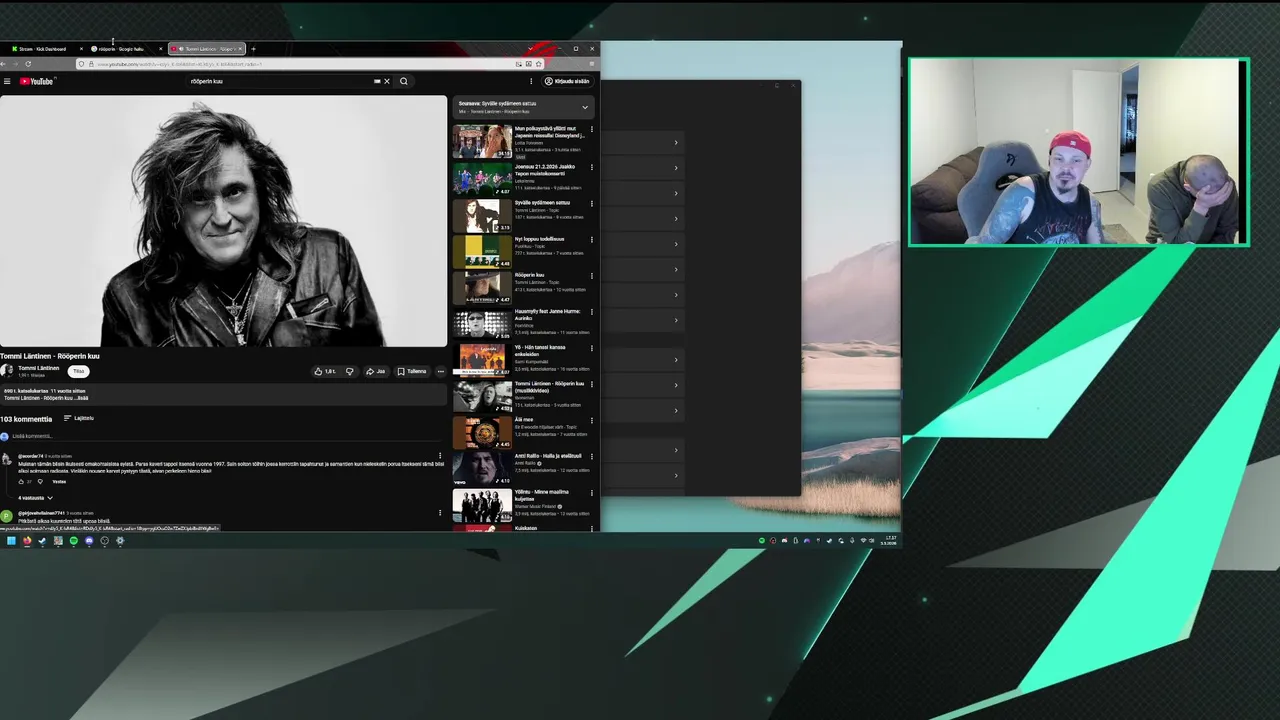Open more actions ellipsis beside Tallenna
This screenshot has height=720, width=1280.
(x=440, y=371)
